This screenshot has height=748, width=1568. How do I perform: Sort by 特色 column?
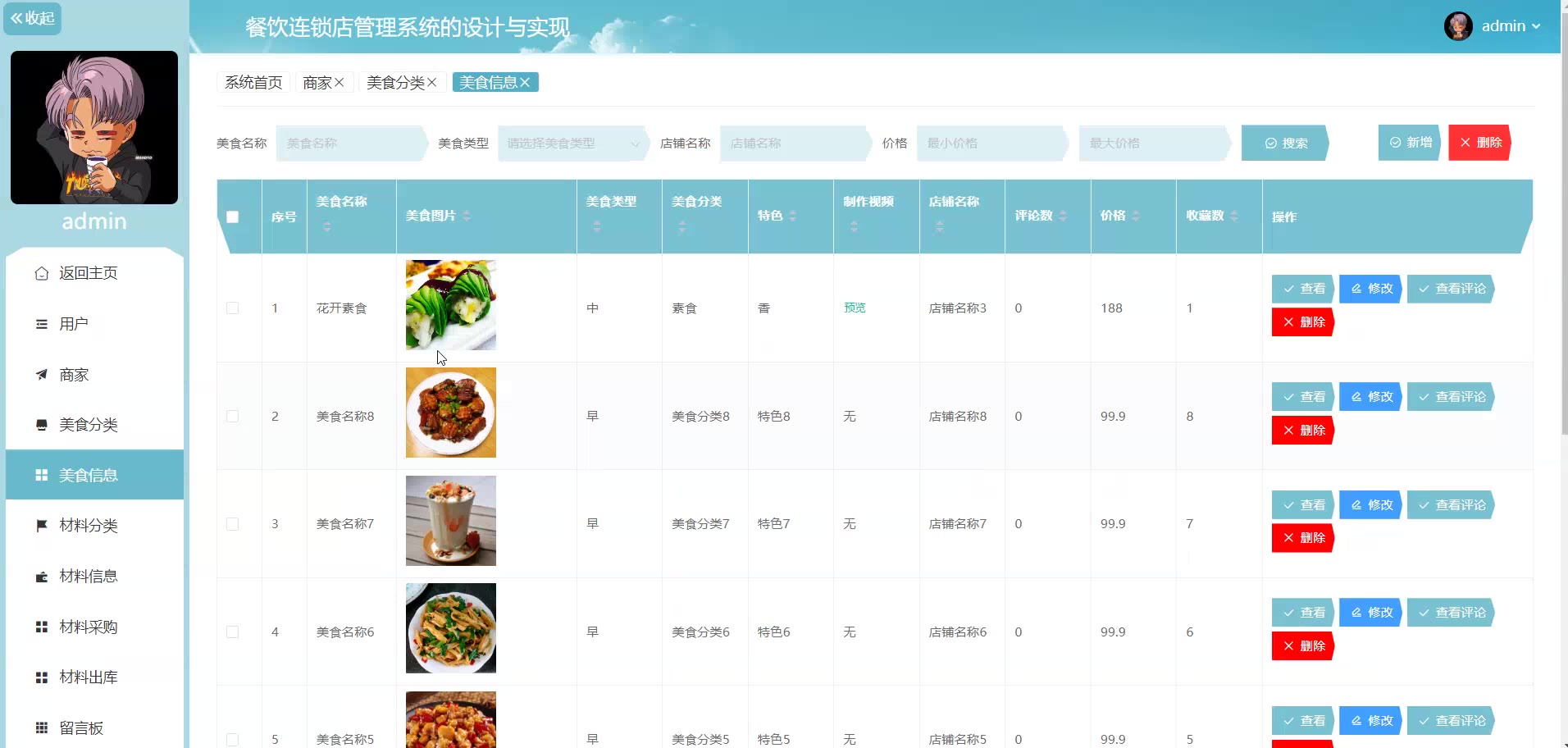click(793, 216)
